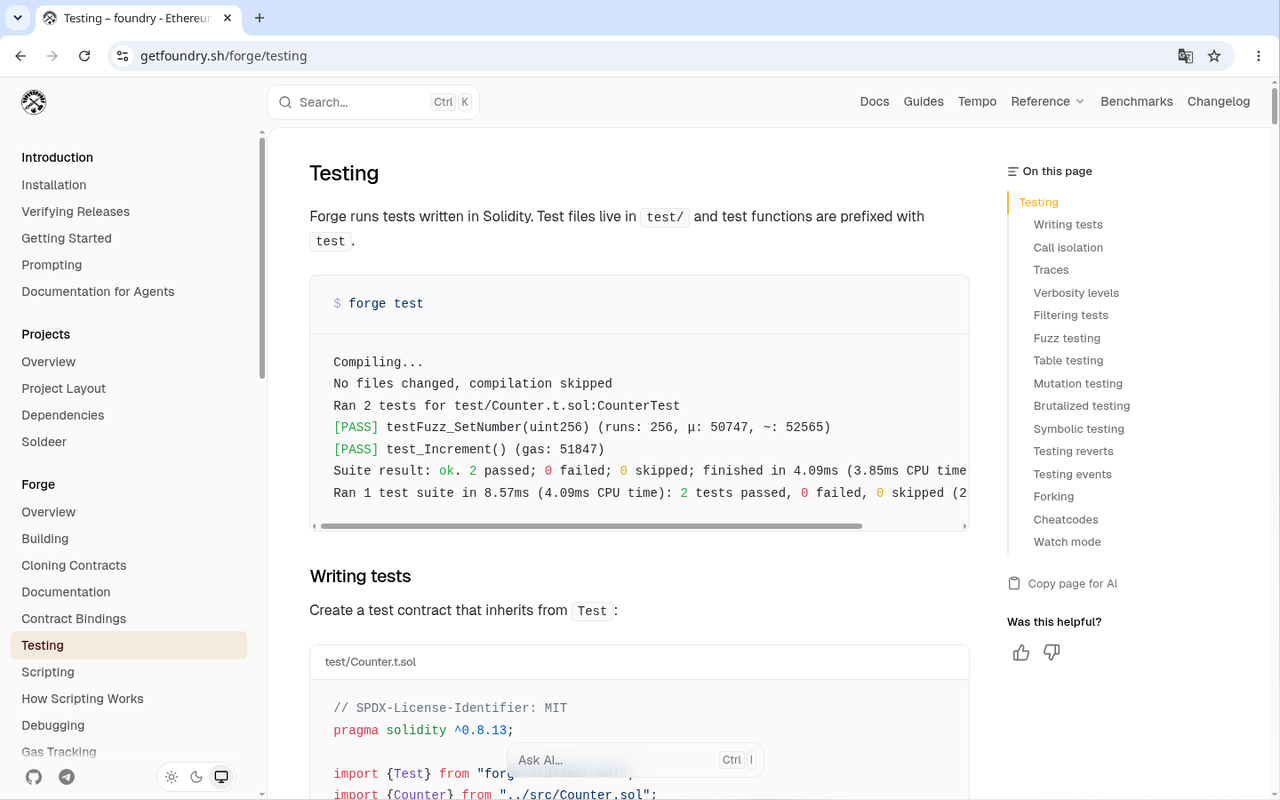Screen dimensions: 1280x800
Task: Open How Scripting Works link
Action: (83, 699)
